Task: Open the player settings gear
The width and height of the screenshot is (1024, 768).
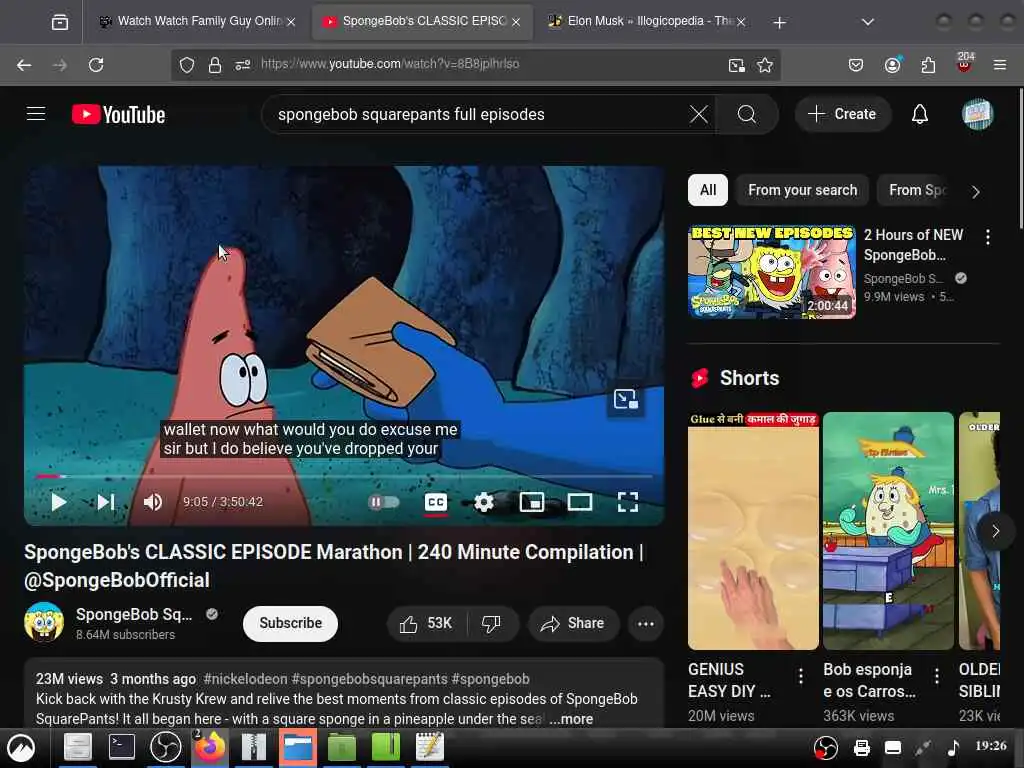Action: pyautogui.click(x=484, y=502)
